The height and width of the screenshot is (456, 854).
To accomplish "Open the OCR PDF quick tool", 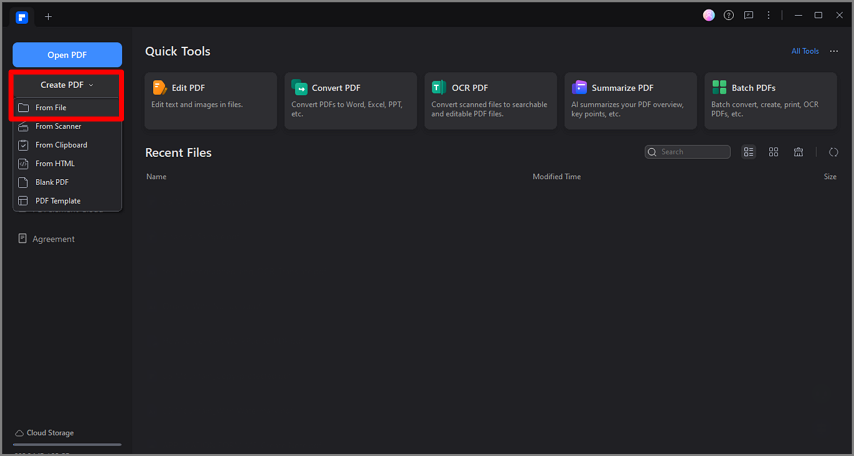I will pyautogui.click(x=491, y=101).
